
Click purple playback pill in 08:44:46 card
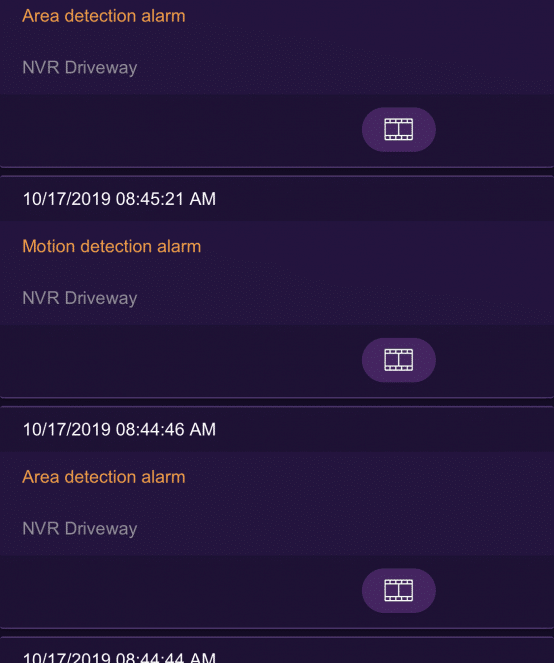tap(398, 590)
